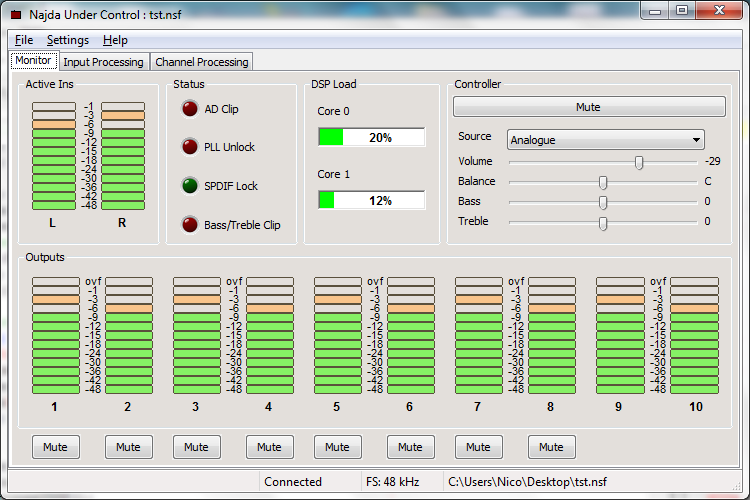Click the Connected status bar entry
Viewport: 750px width, 500px height.
point(293,482)
